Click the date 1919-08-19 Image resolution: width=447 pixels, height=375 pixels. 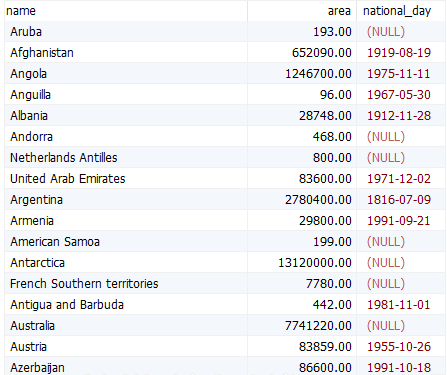click(x=399, y=53)
